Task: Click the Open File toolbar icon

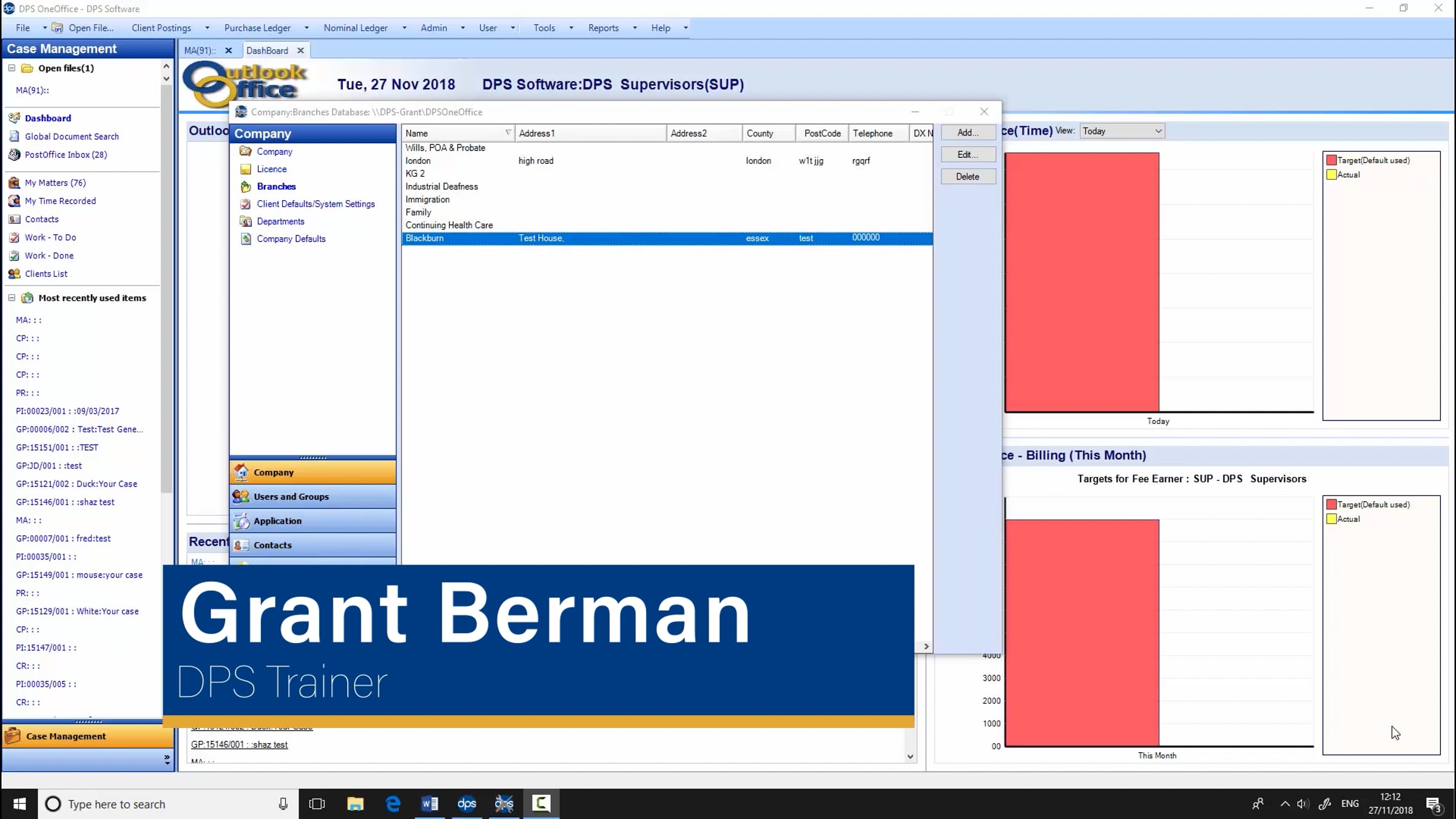Action: [57, 28]
